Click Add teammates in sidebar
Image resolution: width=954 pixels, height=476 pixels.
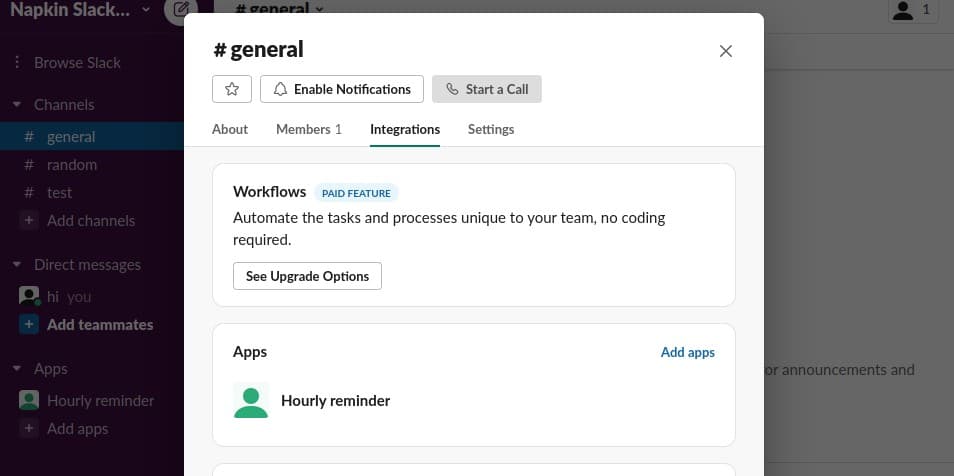pyautogui.click(x=100, y=324)
